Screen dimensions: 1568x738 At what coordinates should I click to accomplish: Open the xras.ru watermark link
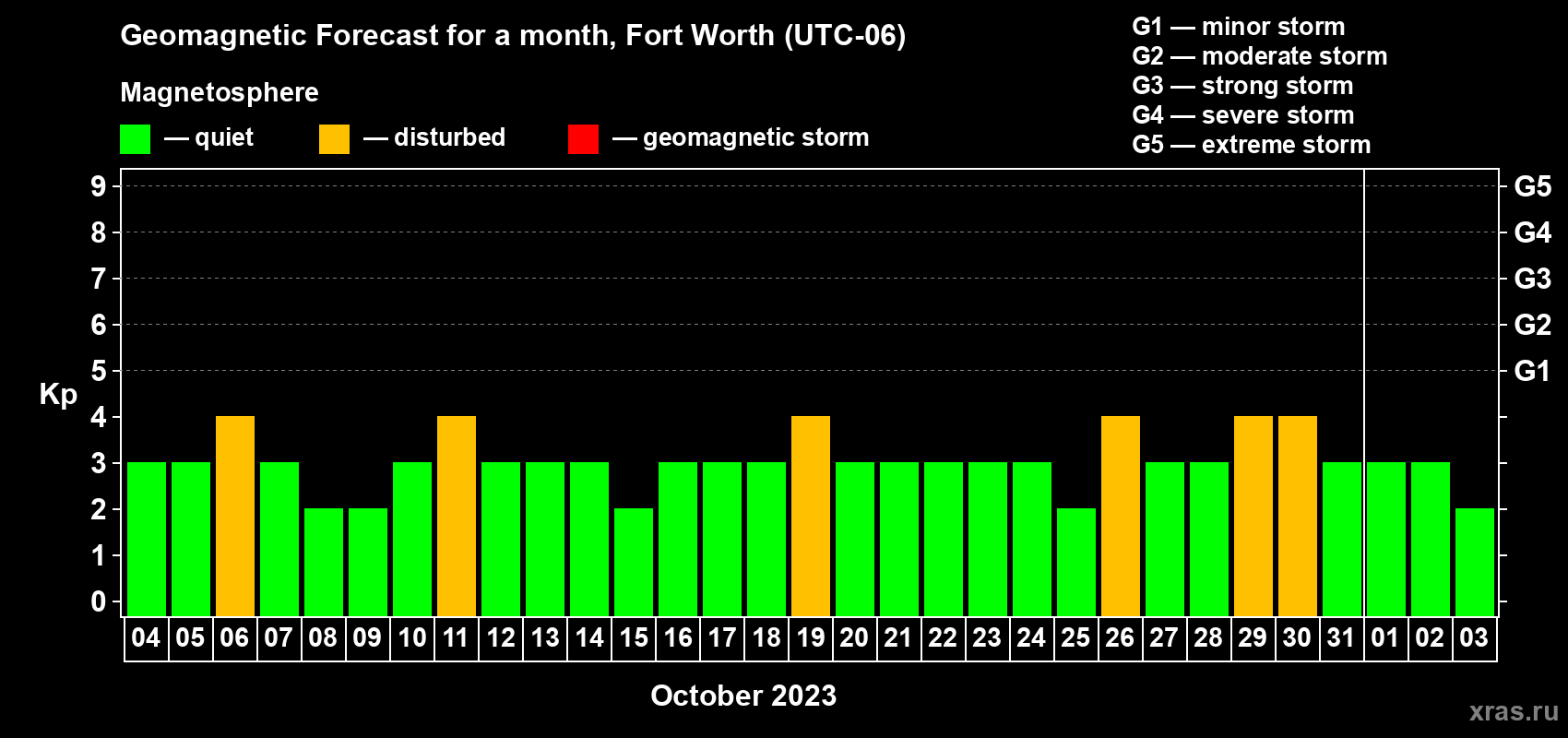coord(1514,711)
